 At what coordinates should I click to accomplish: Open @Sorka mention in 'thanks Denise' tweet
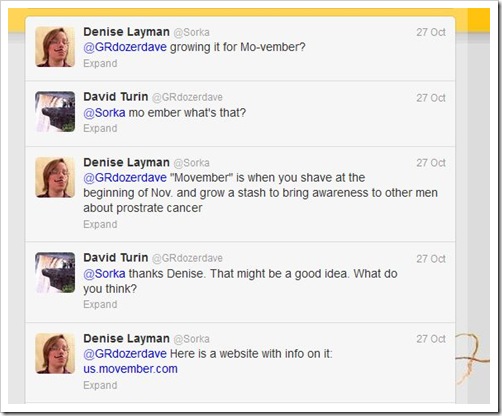tap(104, 274)
